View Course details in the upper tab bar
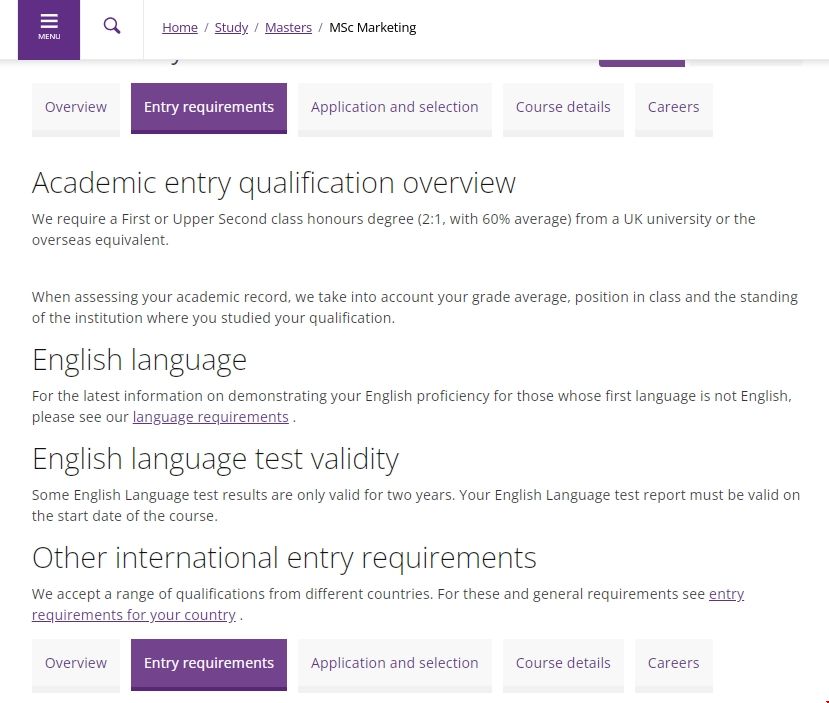The image size is (829, 703). tap(563, 108)
